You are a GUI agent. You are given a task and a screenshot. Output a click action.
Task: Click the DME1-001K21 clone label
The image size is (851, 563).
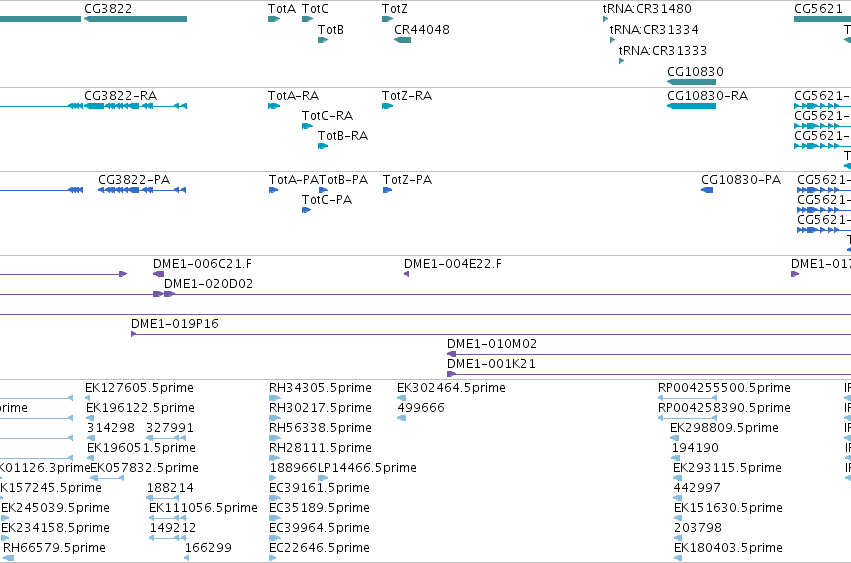coord(491,364)
